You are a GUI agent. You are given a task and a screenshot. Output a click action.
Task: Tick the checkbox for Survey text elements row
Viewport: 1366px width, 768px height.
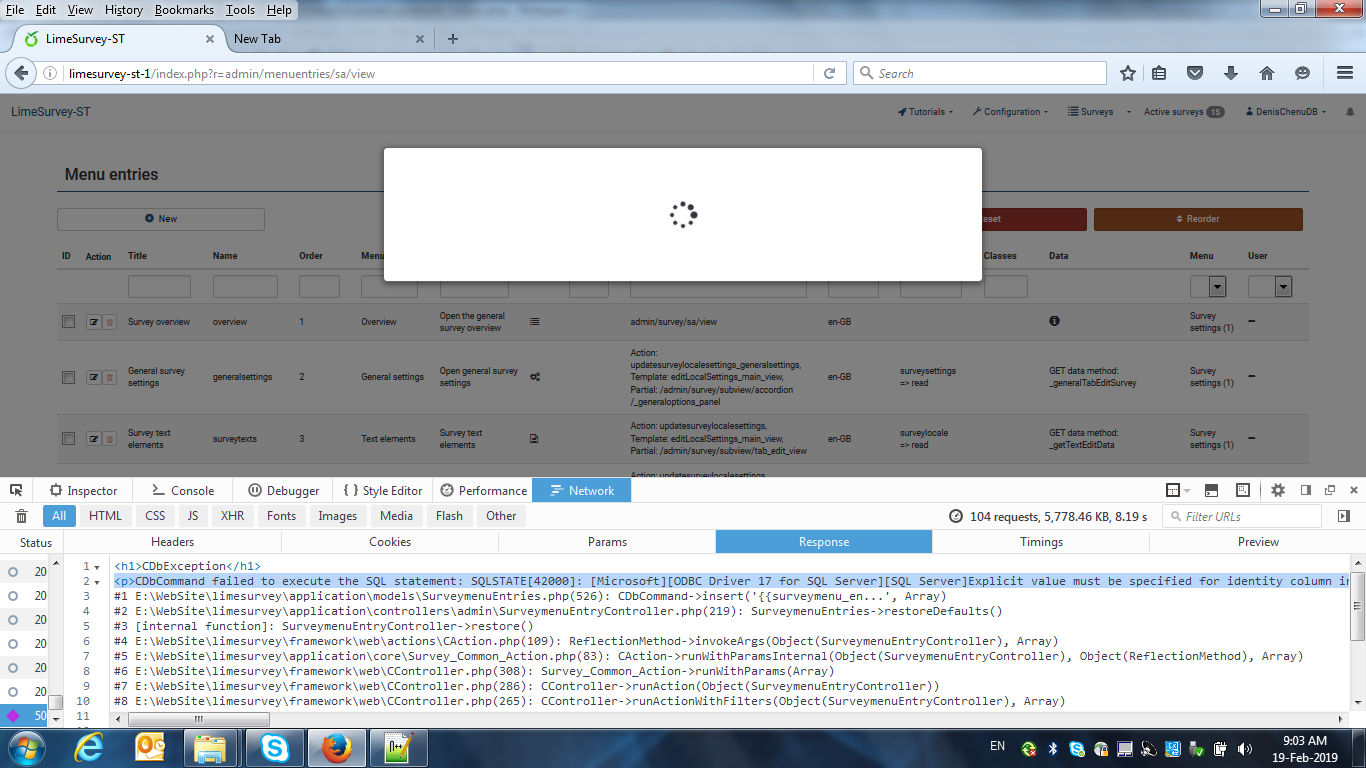point(68,438)
